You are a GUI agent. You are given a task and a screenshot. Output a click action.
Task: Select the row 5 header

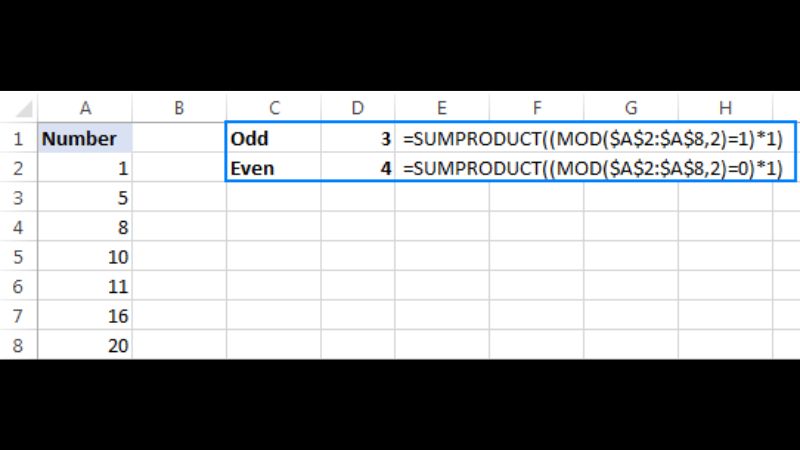coord(18,257)
